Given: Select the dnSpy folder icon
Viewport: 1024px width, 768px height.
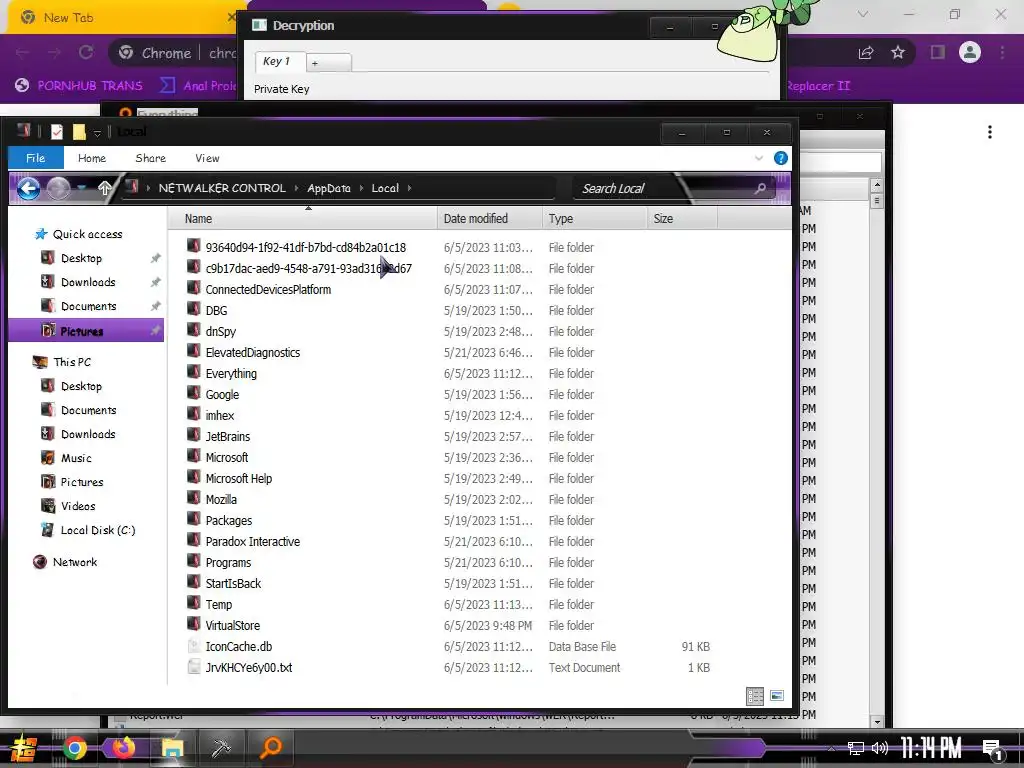Looking at the screenshot, I should pyautogui.click(x=193, y=330).
